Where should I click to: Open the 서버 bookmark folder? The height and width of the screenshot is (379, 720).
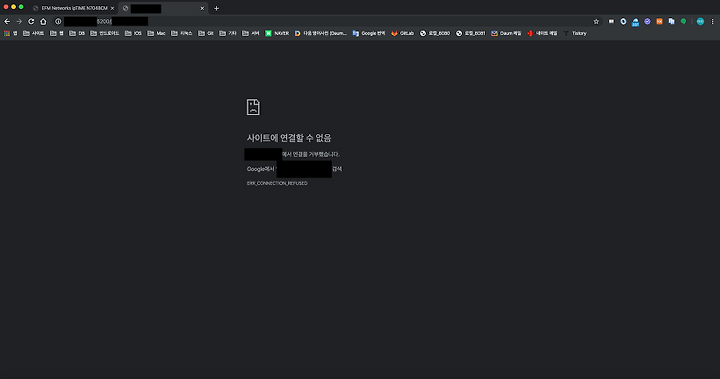(x=251, y=33)
